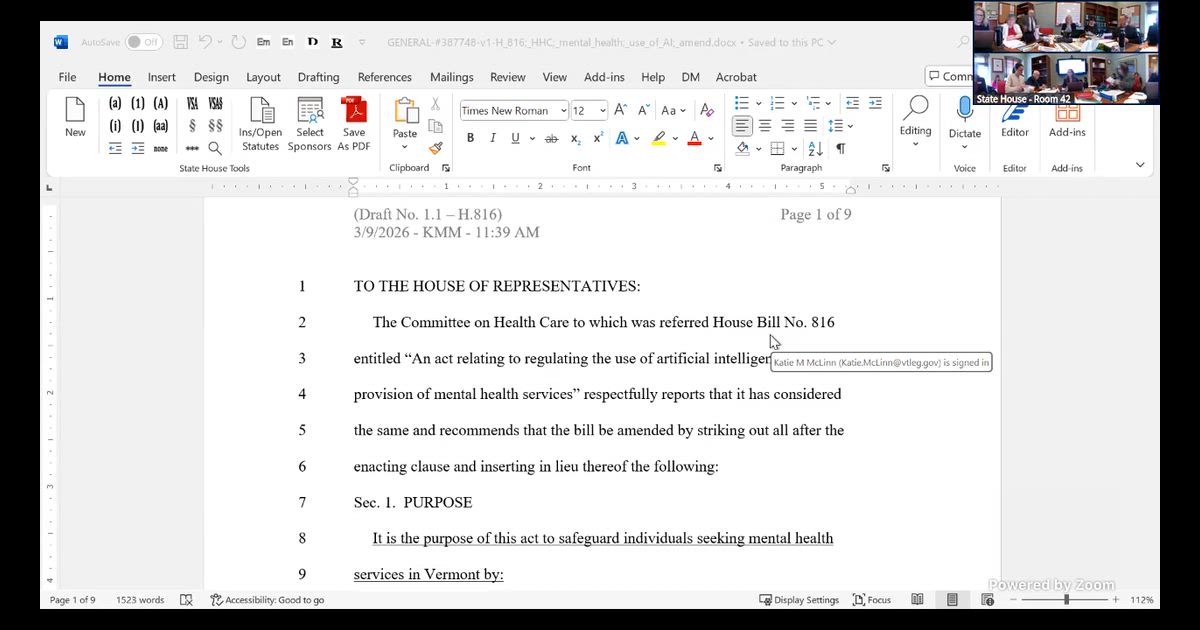The height and width of the screenshot is (630, 1200).
Task: Click the Clear All Formatting icon
Action: 707,110
